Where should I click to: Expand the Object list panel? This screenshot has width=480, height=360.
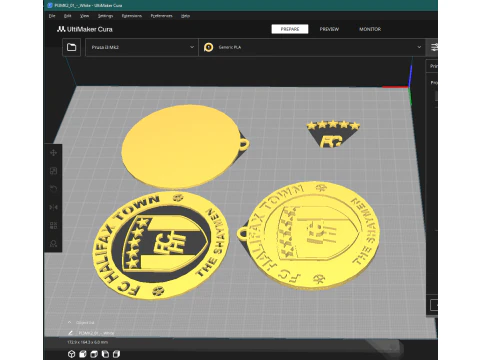[x=81, y=322]
